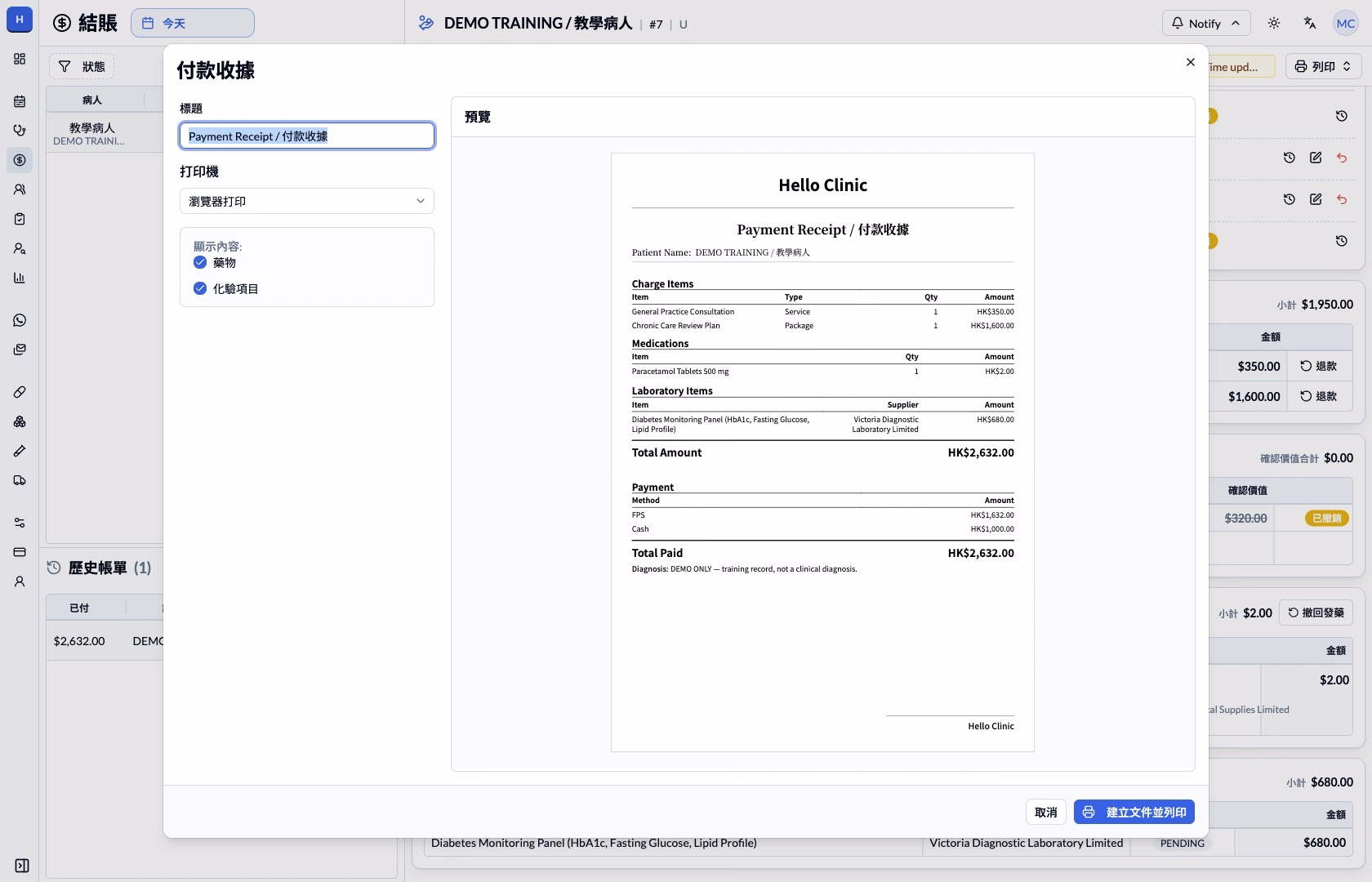Open the language translate icon
The height and width of the screenshot is (882, 1372).
(x=1310, y=23)
